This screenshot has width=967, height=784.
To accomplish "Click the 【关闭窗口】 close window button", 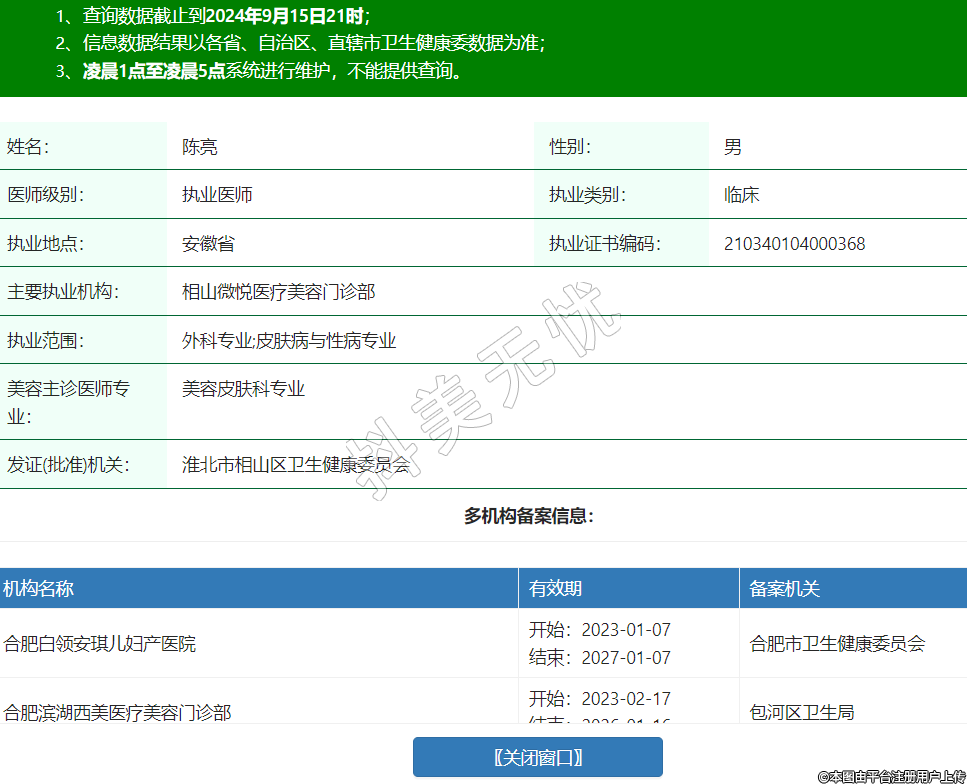I will (x=537, y=757).
